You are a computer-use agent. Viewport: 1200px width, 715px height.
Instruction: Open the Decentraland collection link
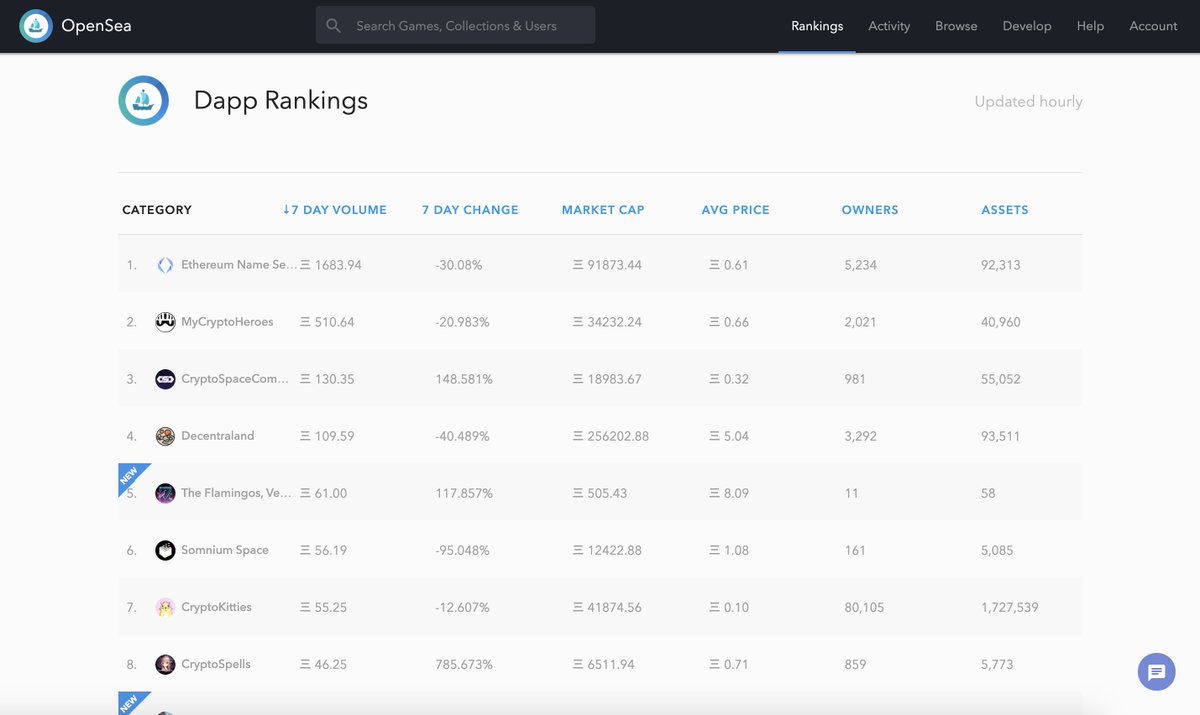(218, 436)
